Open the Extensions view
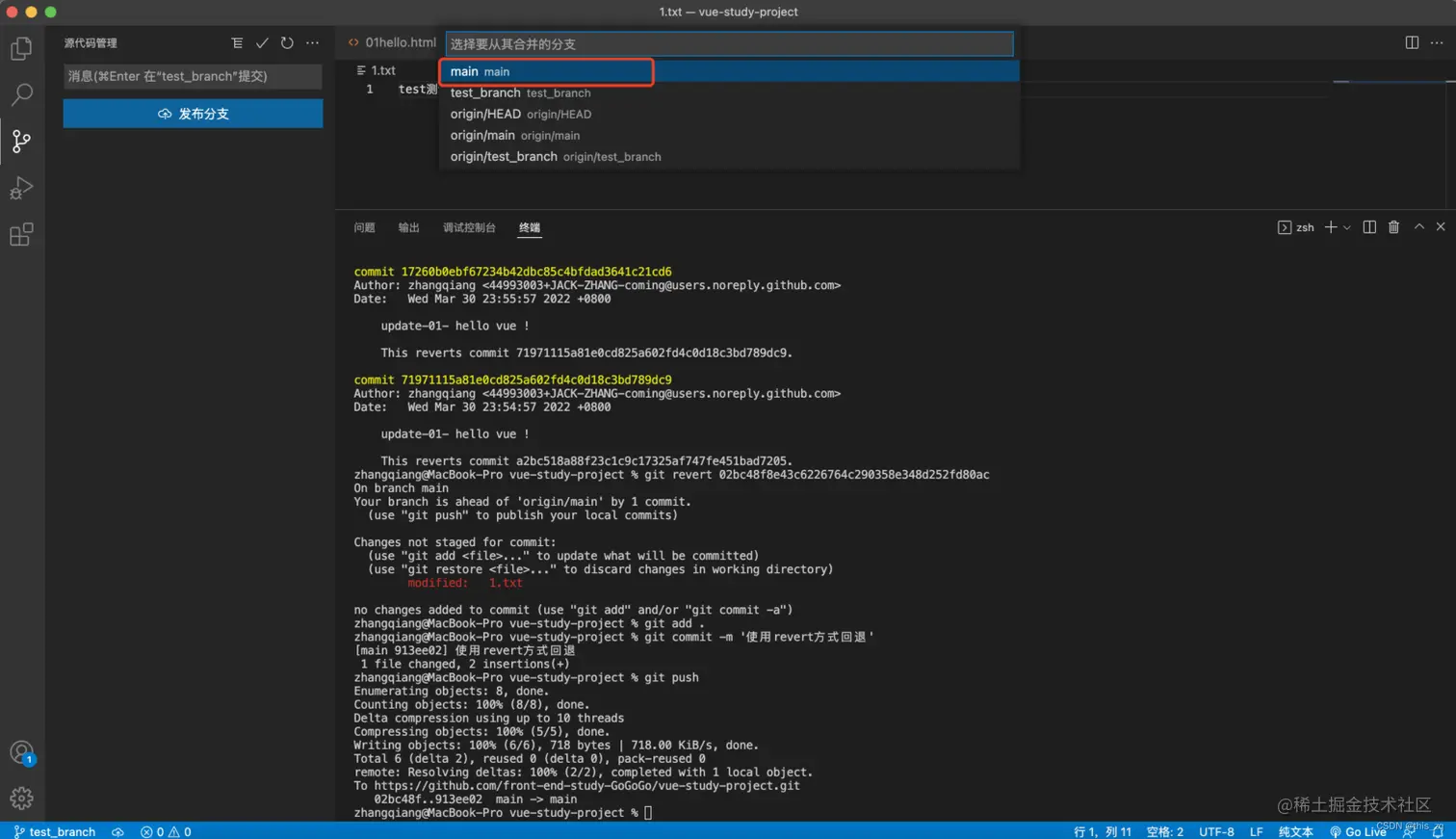This screenshot has width=1456, height=839. pos(21,234)
